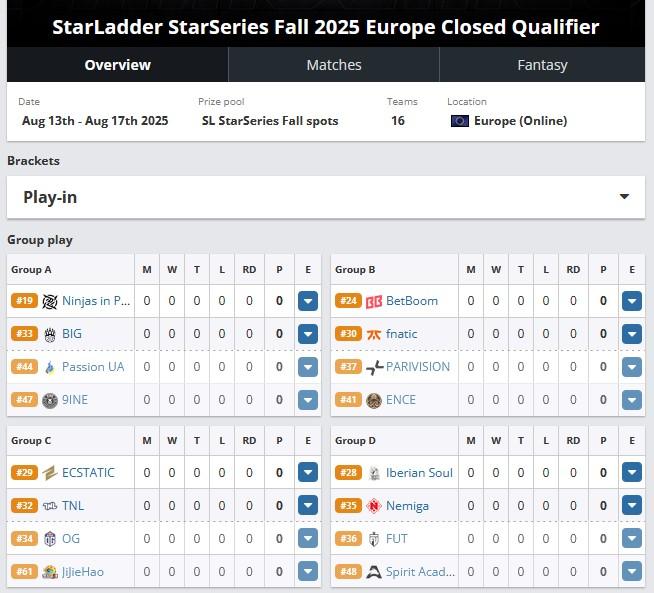This screenshot has width=654, height=593.
Task: Expand BIG row details arrow
Action: point(308,334)
